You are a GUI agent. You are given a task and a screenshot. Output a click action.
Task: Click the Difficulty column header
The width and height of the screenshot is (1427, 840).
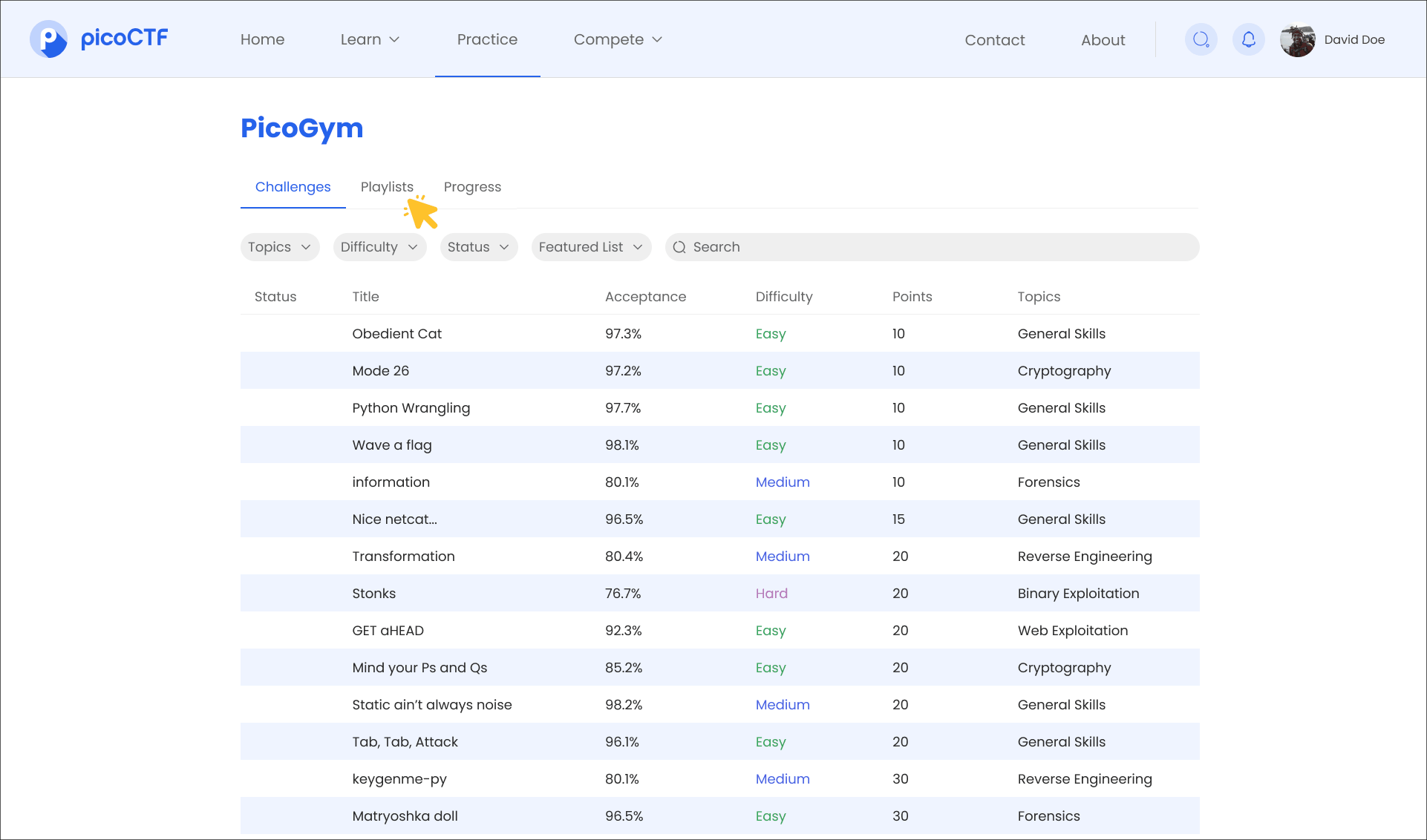(784, 297)
